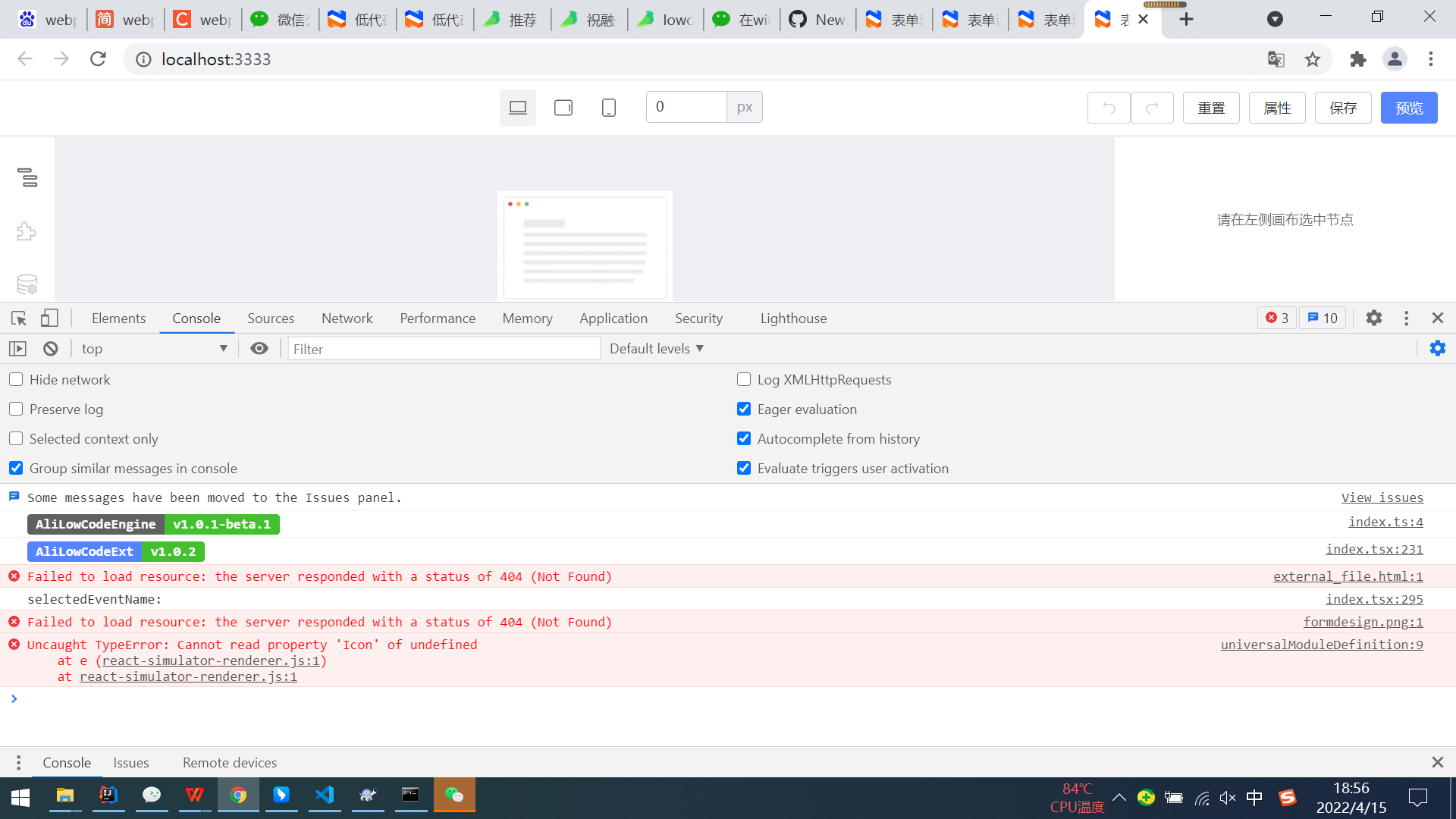
Task: Select the inspect element cursor icon
Action: click(x=18, y=318)
